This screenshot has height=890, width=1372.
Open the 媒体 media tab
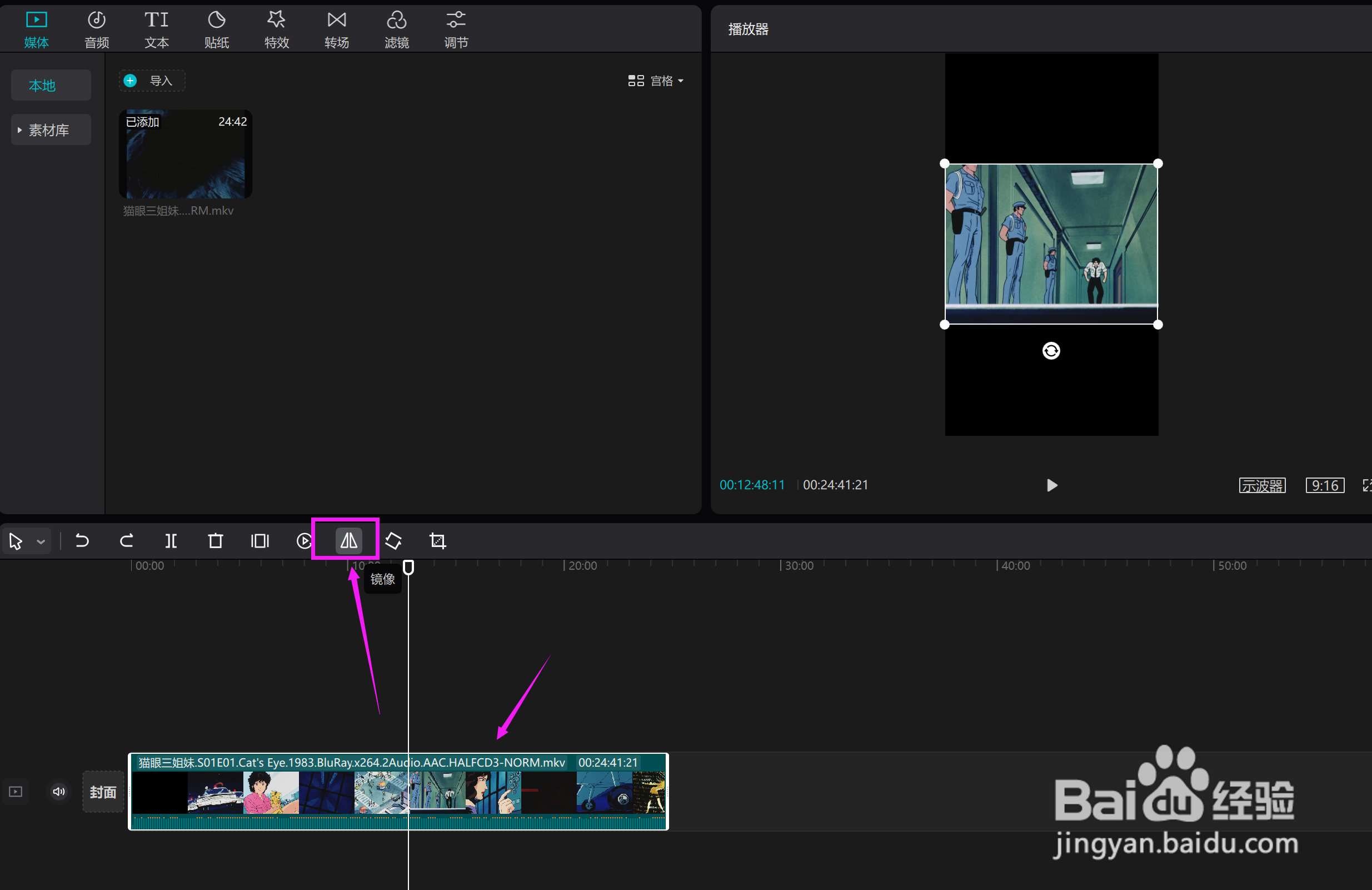click(x=36, y=29)
